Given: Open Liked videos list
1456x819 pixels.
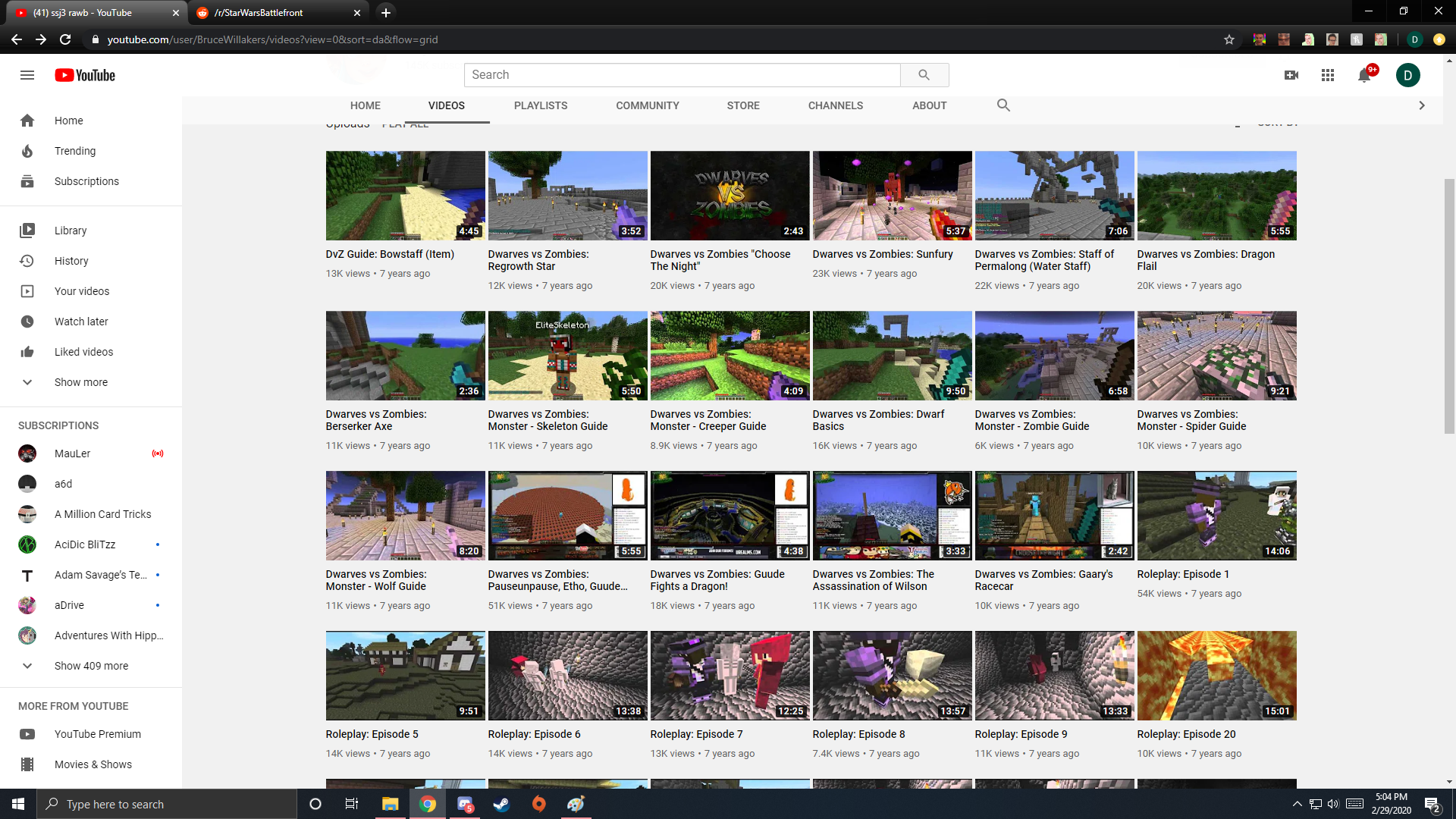Looking at the screenshot, I should pos(91,352).
